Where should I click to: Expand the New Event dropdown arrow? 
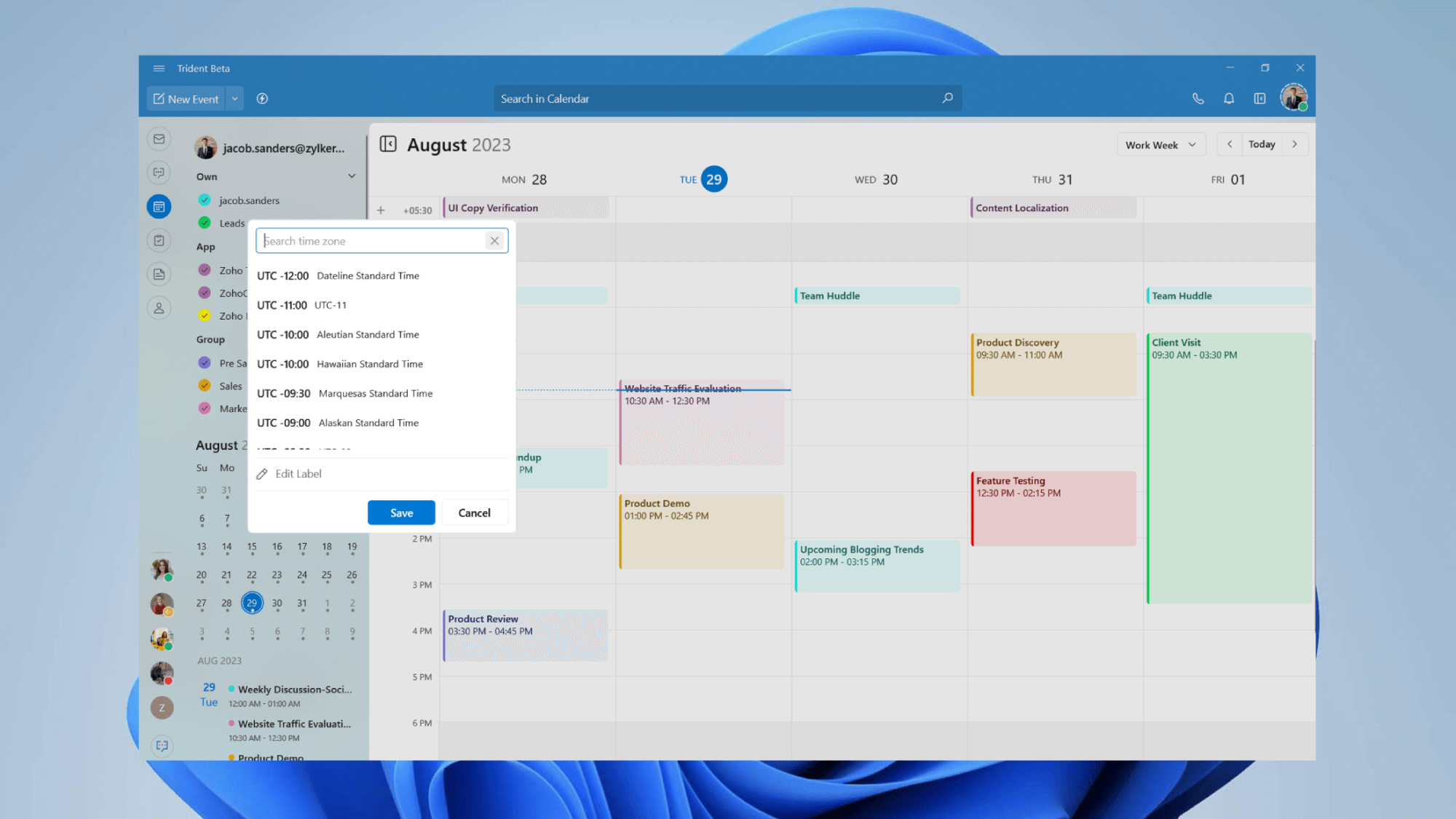pos(234,99)
